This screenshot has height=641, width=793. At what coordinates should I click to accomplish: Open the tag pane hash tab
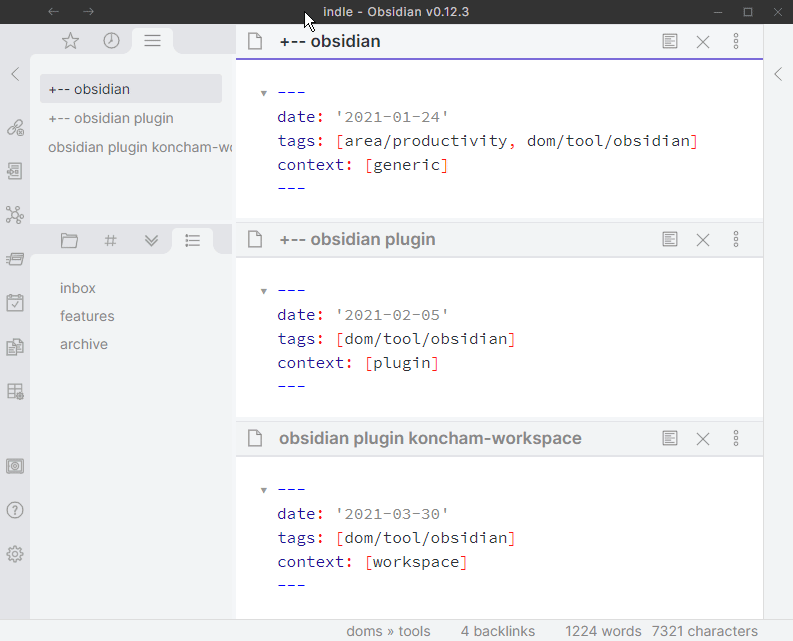(110, 240)
